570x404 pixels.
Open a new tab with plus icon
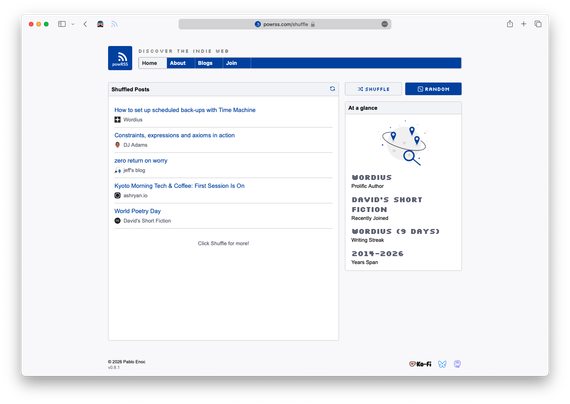click(523, 24)
